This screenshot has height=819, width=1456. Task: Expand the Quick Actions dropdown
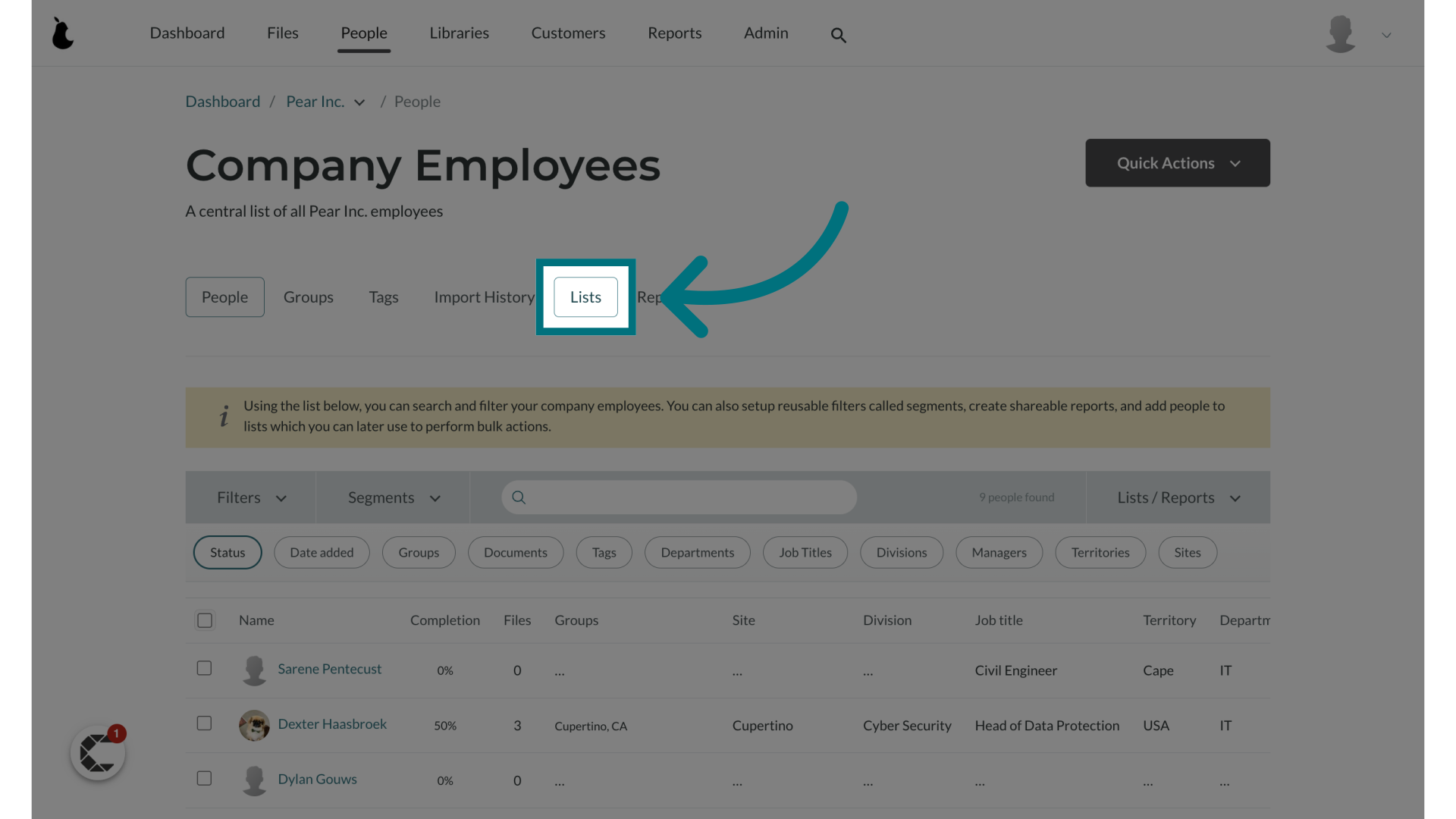(1177, 163)
